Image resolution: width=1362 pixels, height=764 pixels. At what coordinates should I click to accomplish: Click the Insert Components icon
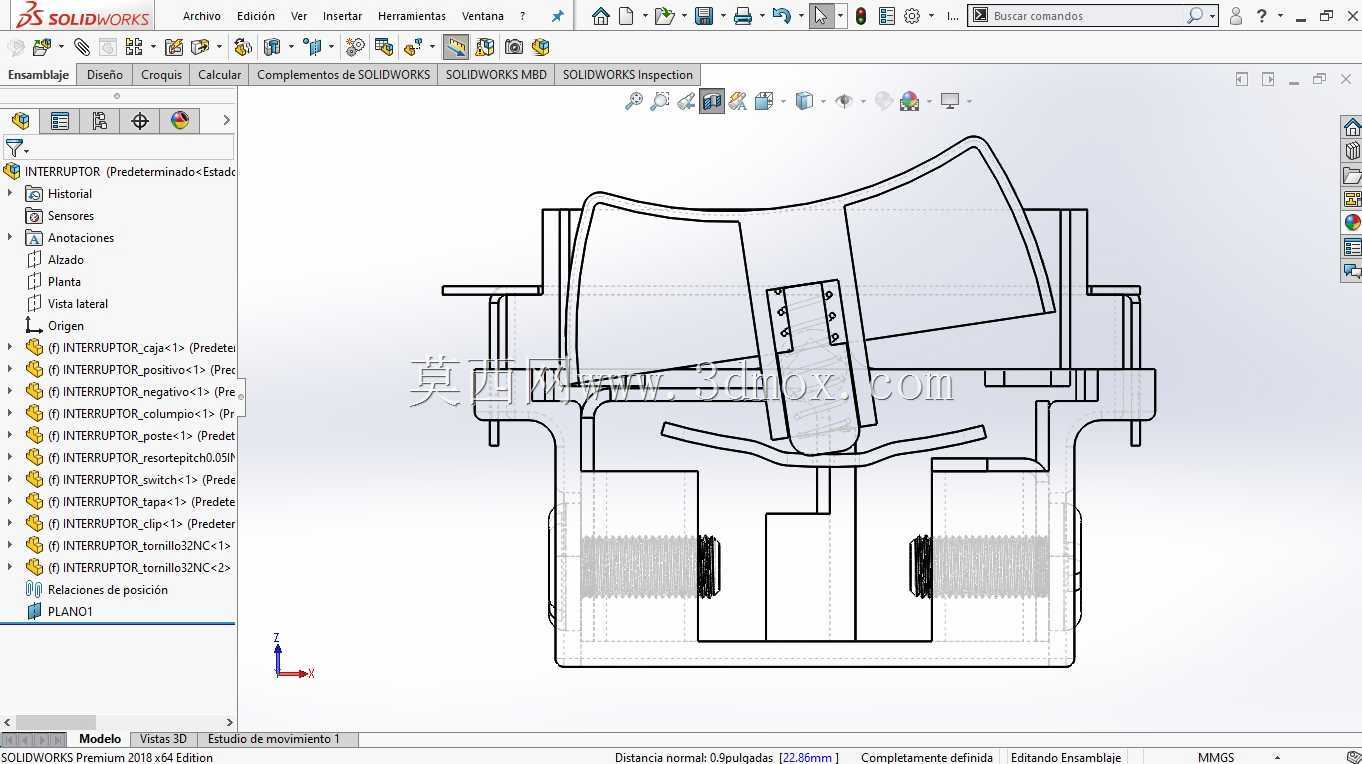pos(41,47)
